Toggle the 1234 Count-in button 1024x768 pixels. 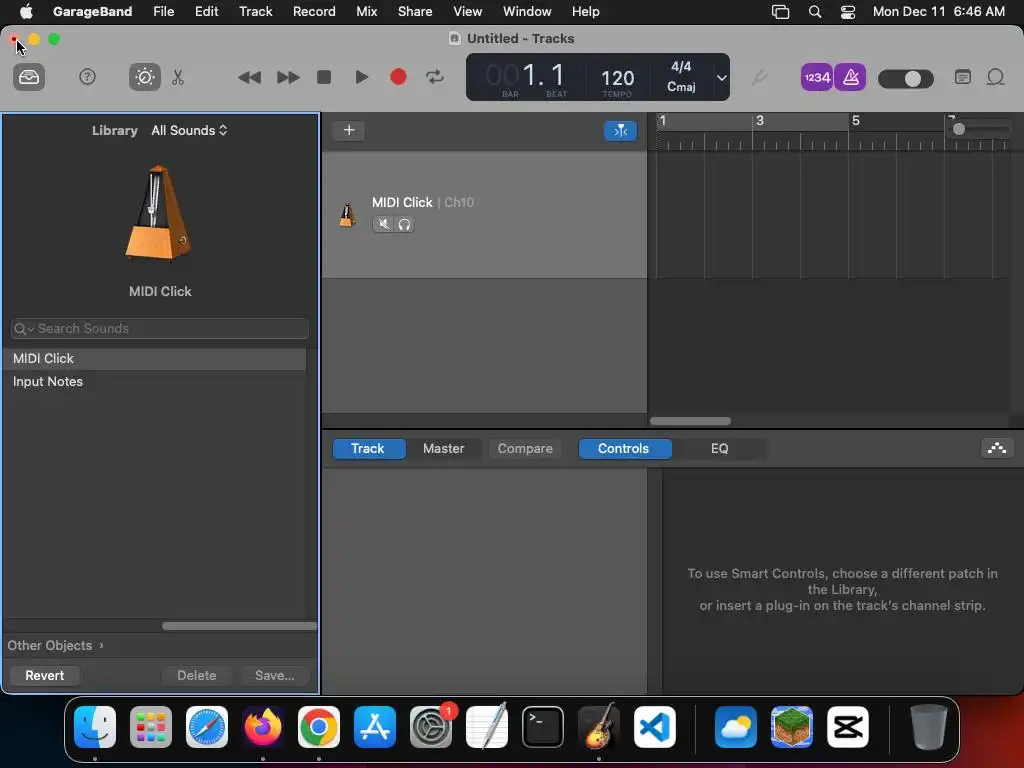click(816, 78)
